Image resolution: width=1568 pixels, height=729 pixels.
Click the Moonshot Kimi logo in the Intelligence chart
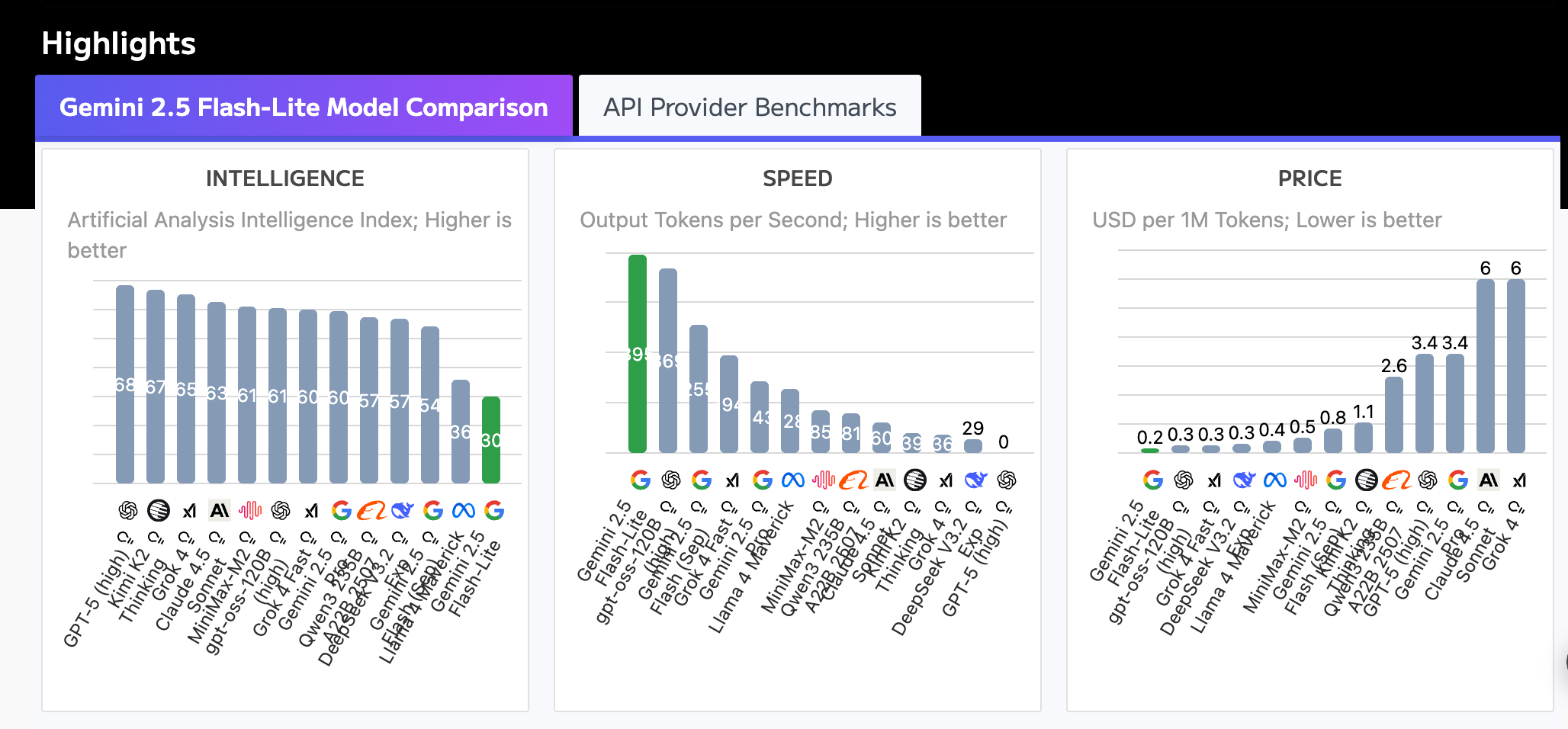pos(159,510)
